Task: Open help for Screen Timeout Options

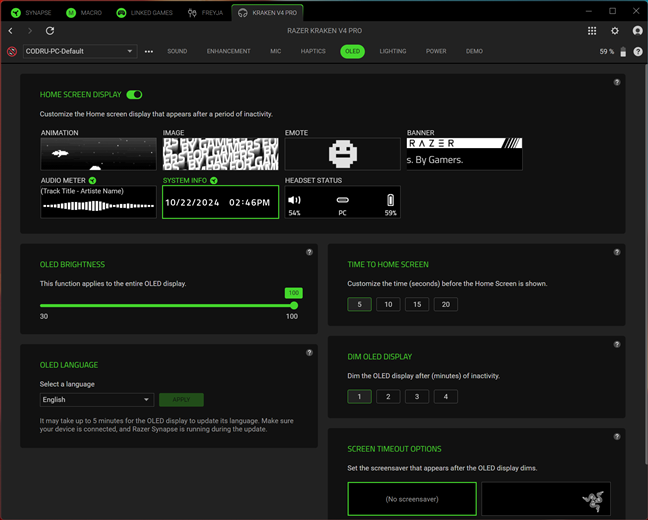Action: 617,437
